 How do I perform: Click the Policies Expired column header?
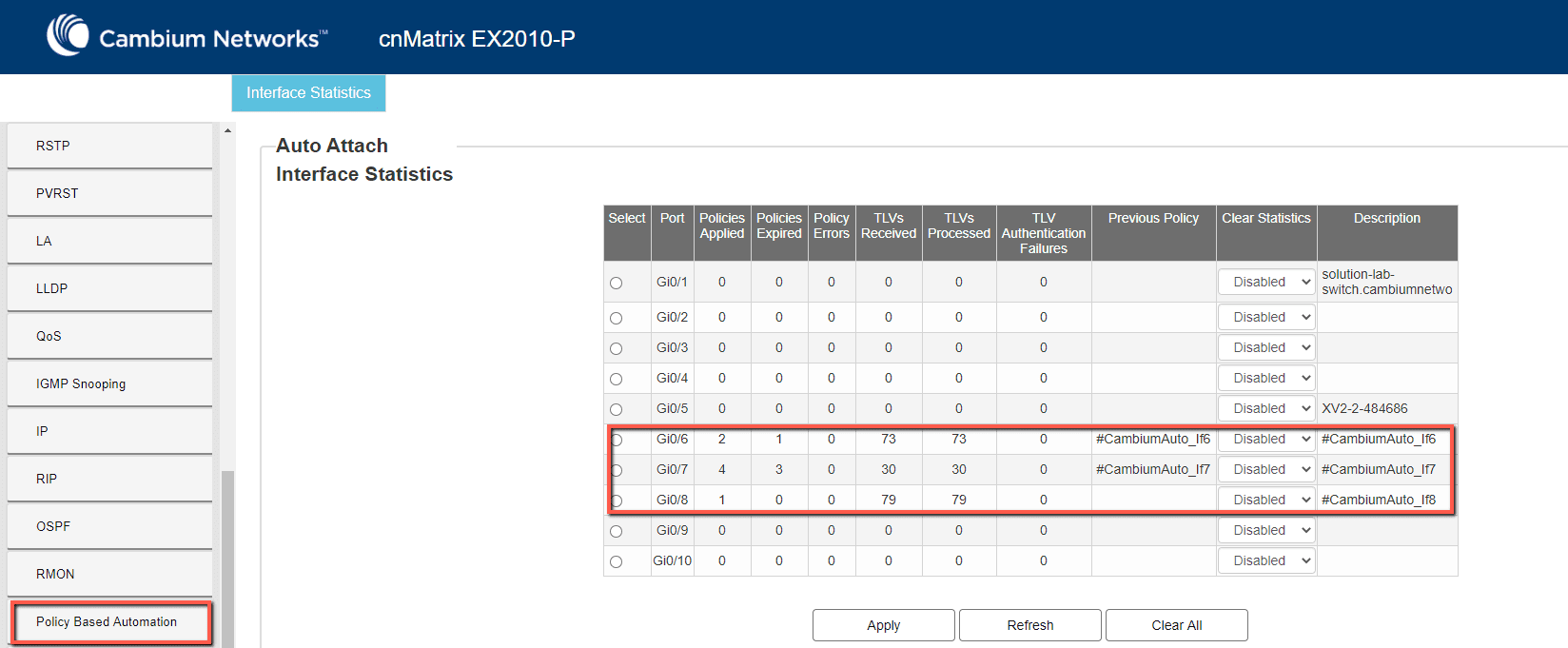[779, 233]
